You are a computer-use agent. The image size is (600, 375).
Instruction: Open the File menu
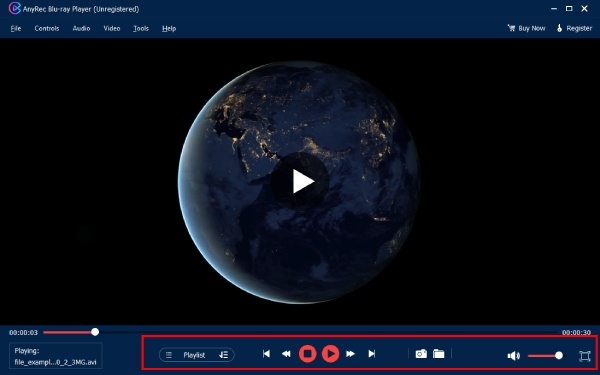coord(16,28)
